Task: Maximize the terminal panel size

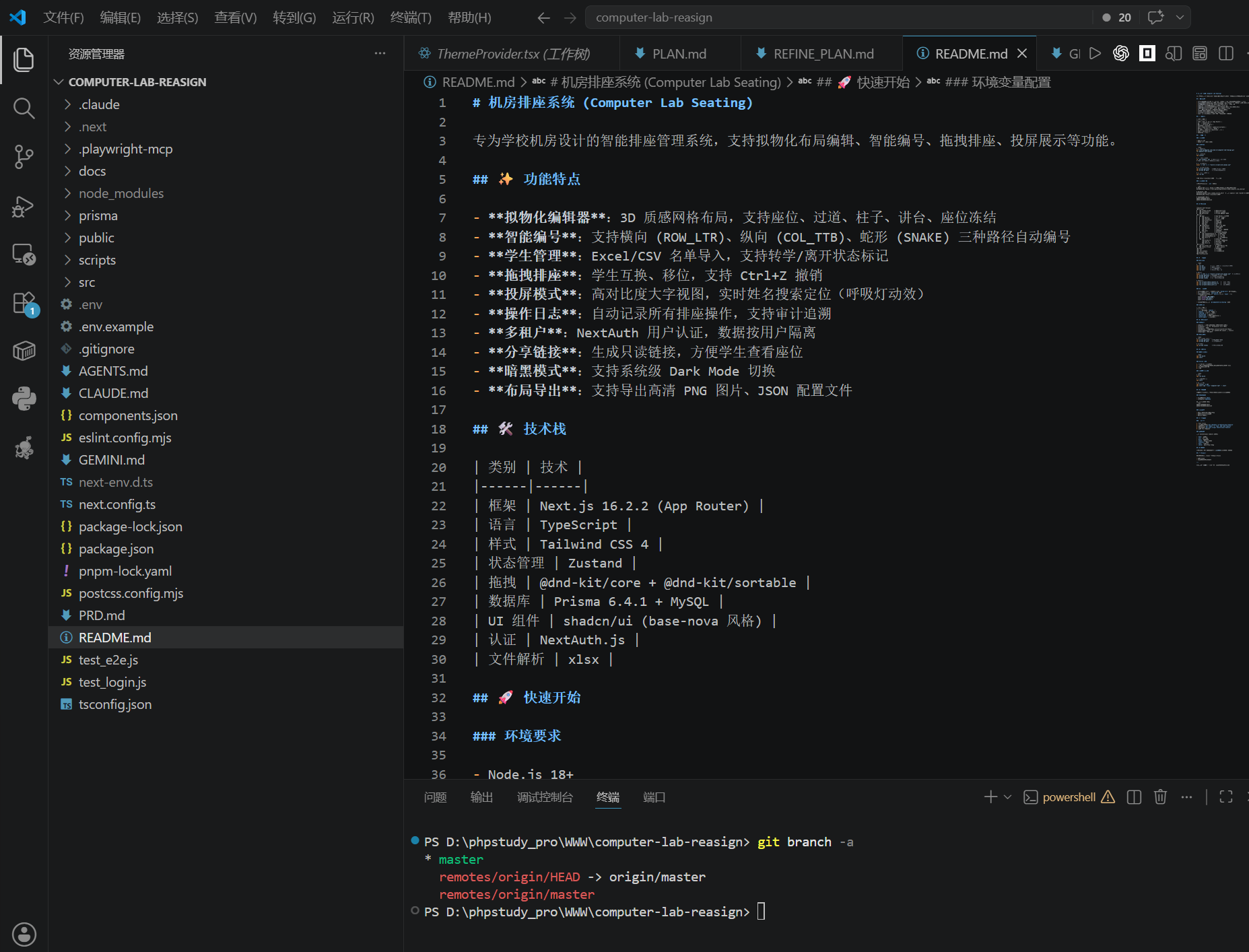Action: [1226, 797]
